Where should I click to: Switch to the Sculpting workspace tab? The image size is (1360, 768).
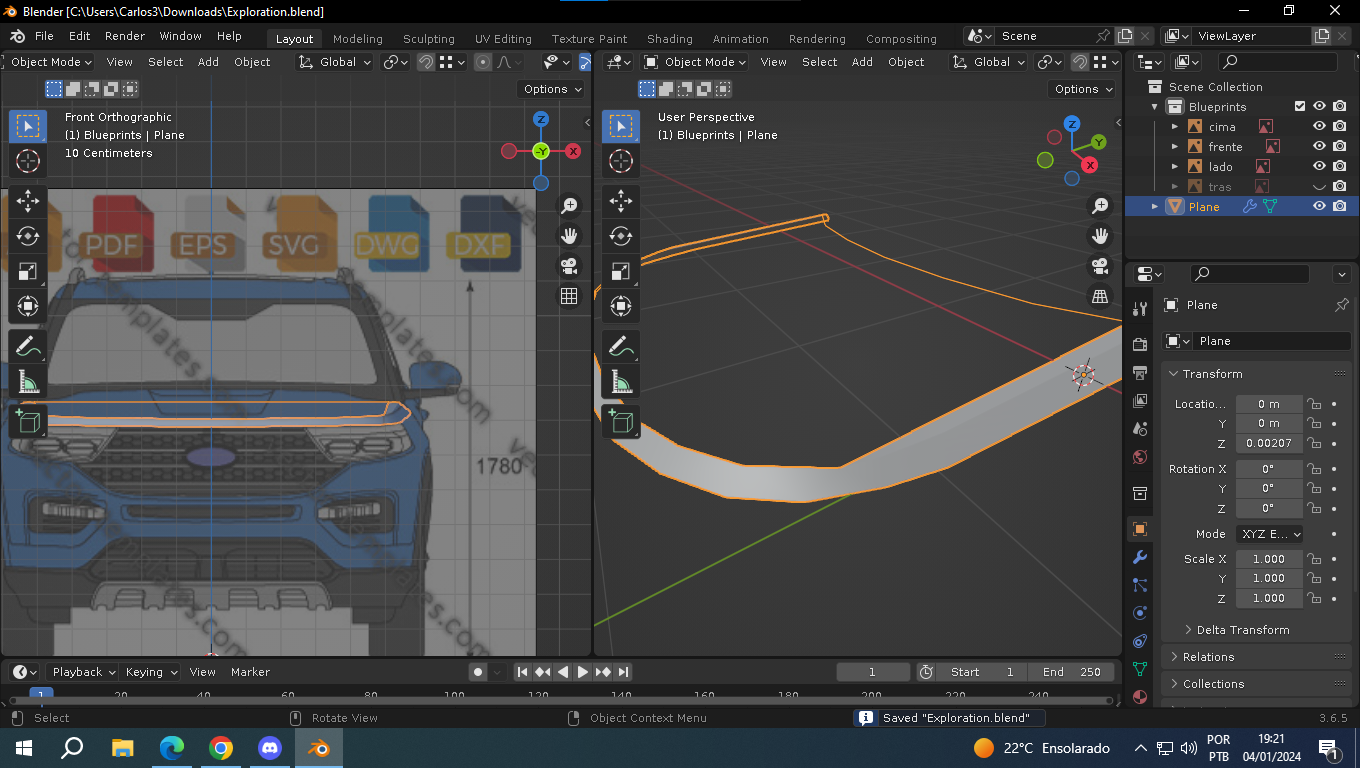(428, 39)
